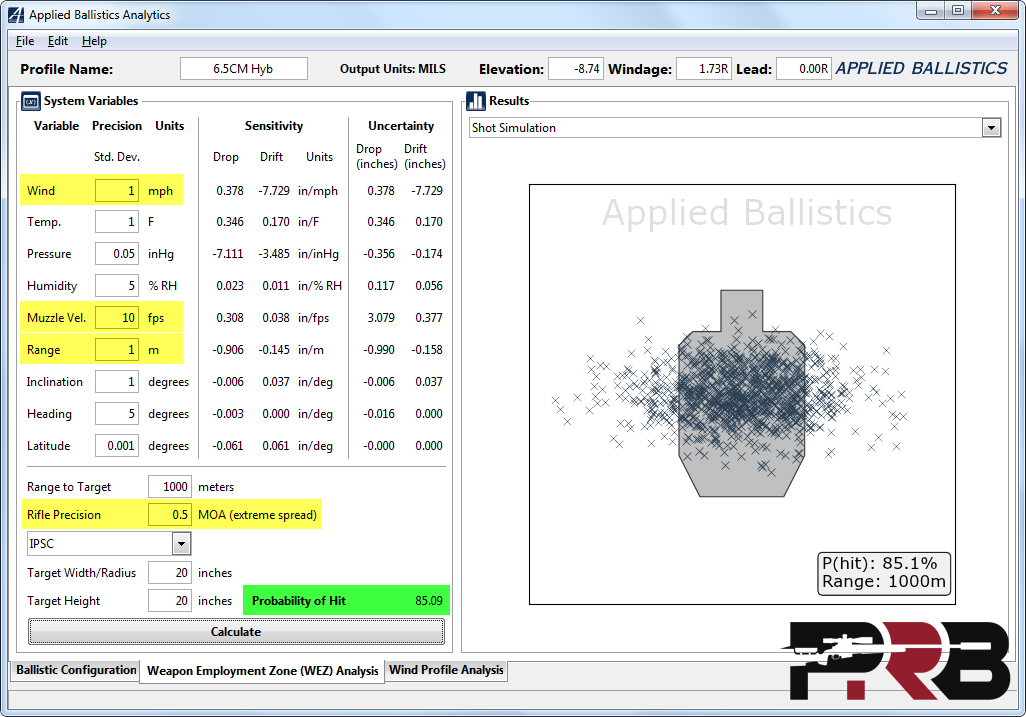Viewport: 1026px width, 717px height.
Task: Click the Lead output field
Action: 804,69
